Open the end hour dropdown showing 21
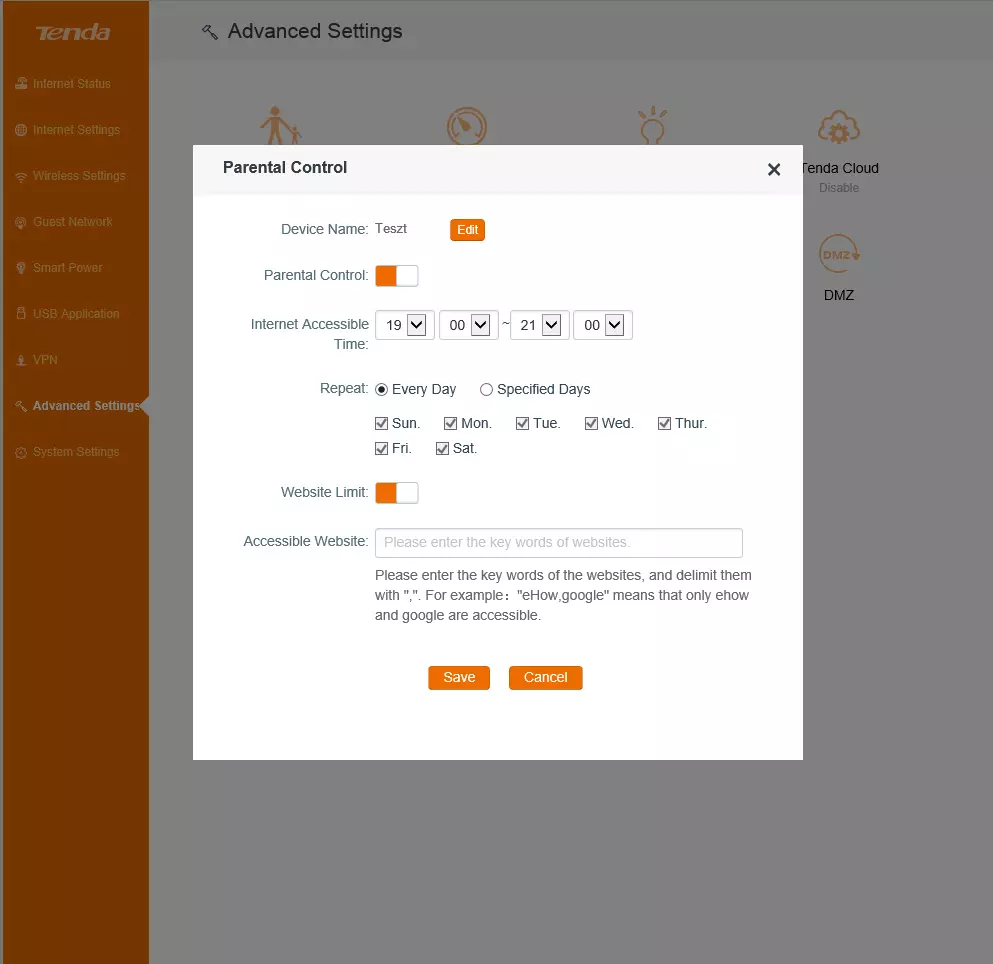Viewport: 993px width, 964px height. [540, 325]
